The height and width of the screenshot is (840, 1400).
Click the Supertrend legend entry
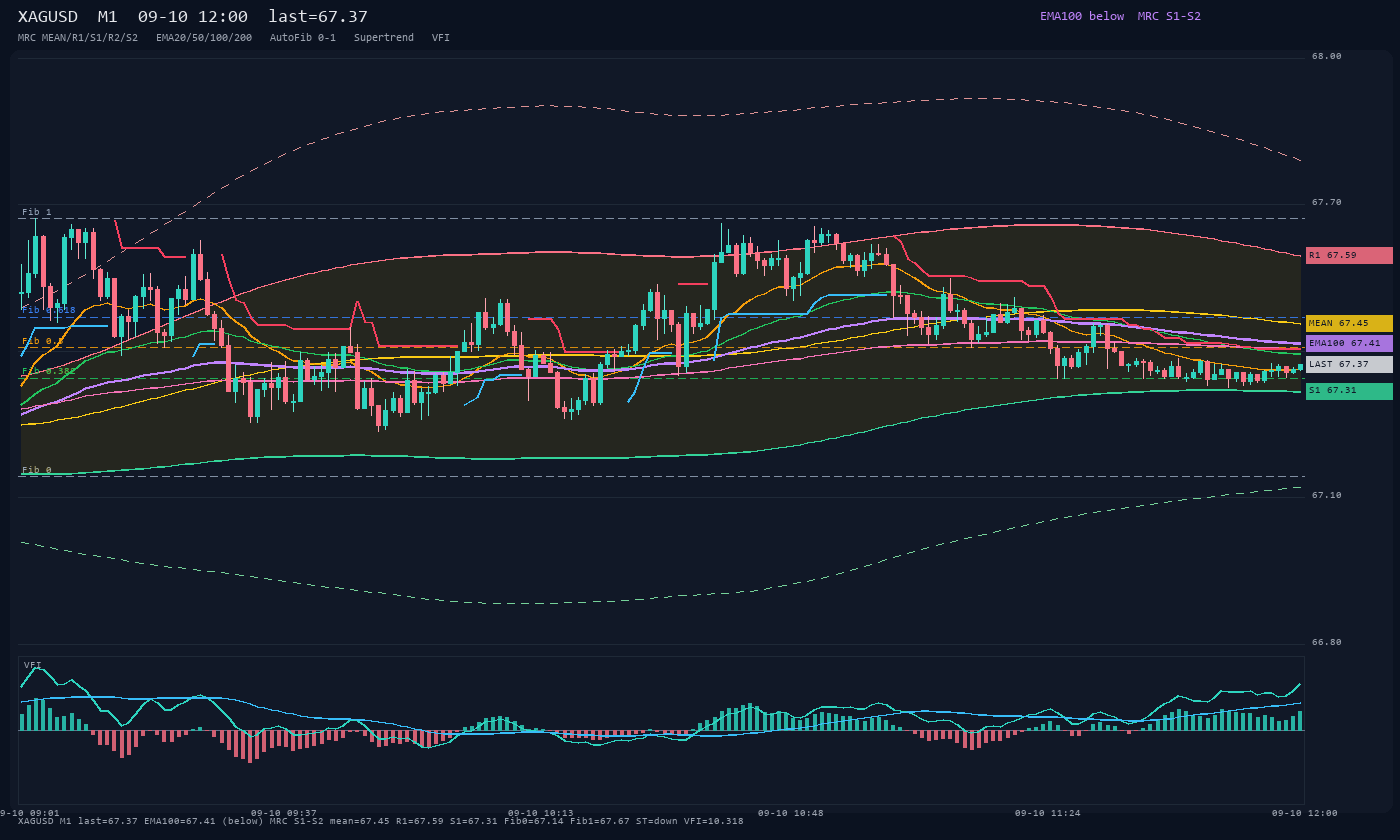coord(384,38)
